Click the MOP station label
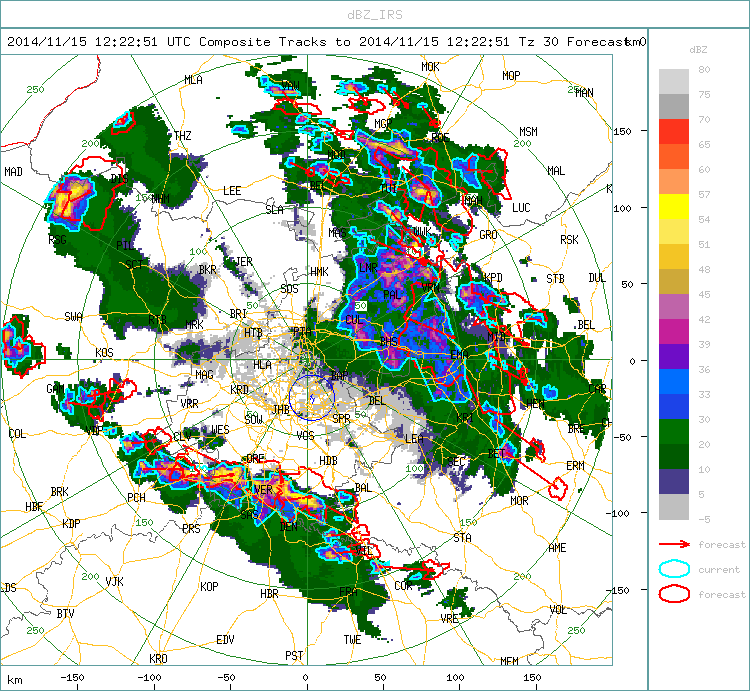The height and width of the screenshot is (691, 750). [x=511, y=76]
